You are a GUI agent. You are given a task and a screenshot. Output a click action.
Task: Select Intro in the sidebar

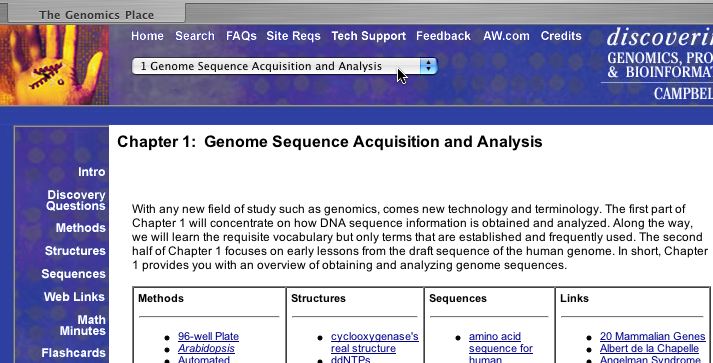tap(91, 172)
